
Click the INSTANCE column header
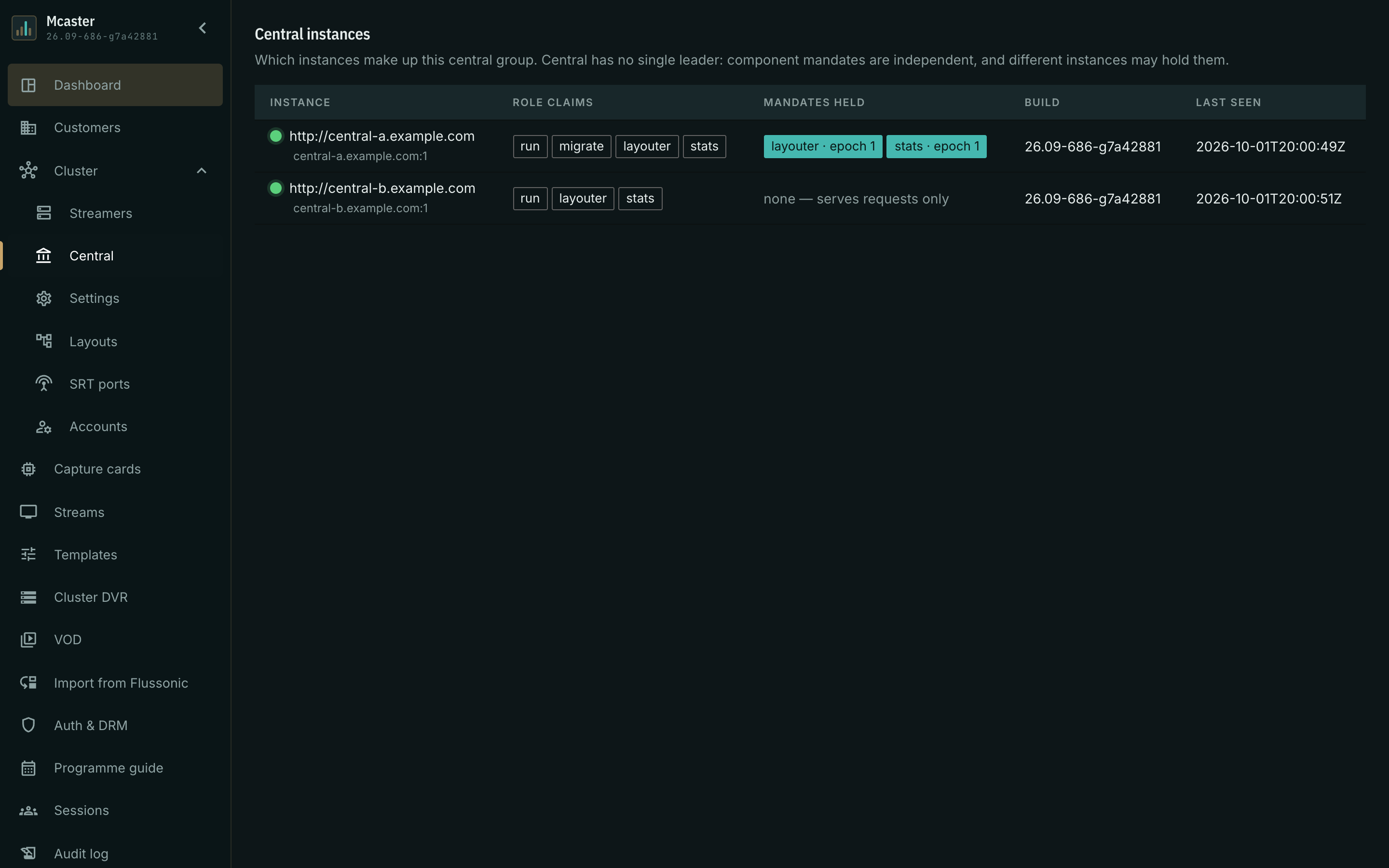tap(300, 102)
